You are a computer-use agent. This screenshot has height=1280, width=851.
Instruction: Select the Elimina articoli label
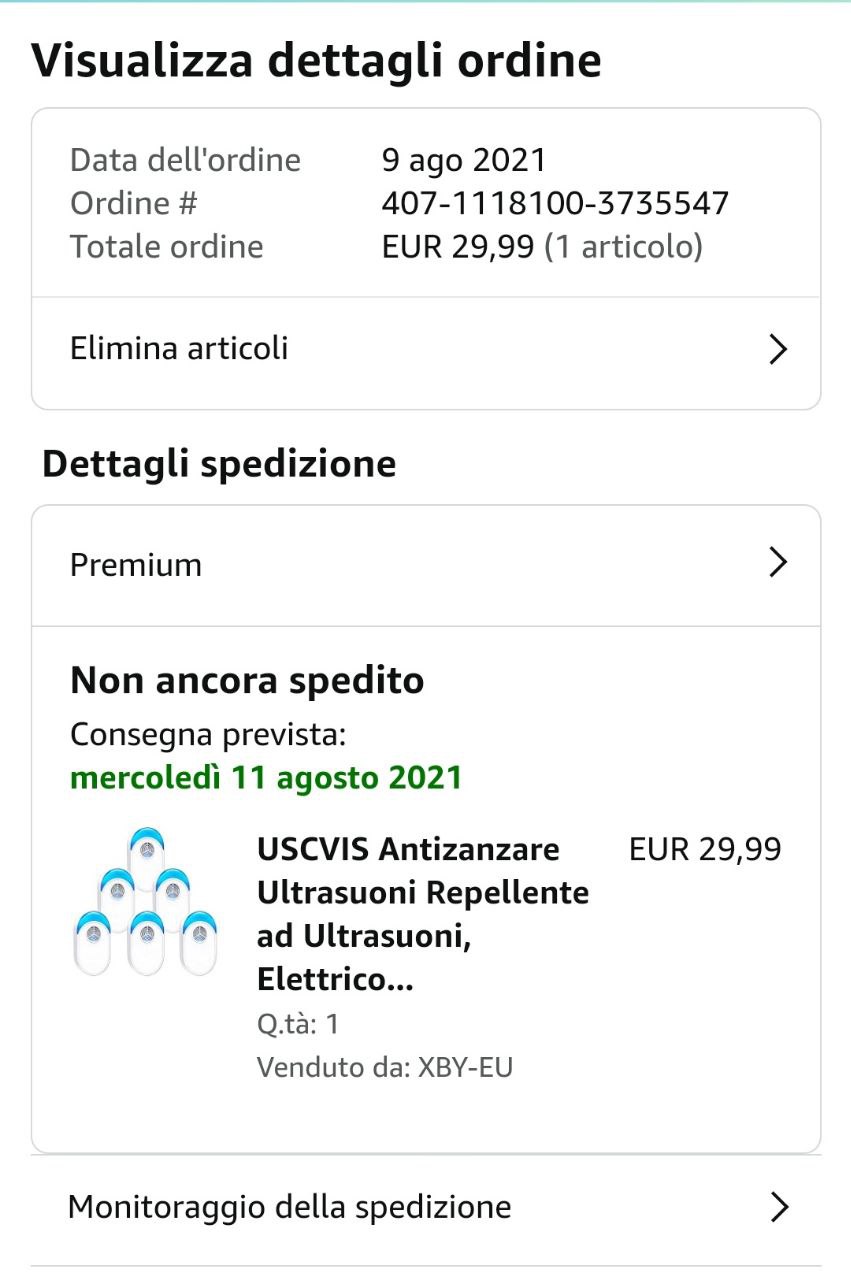click(179, 348)
